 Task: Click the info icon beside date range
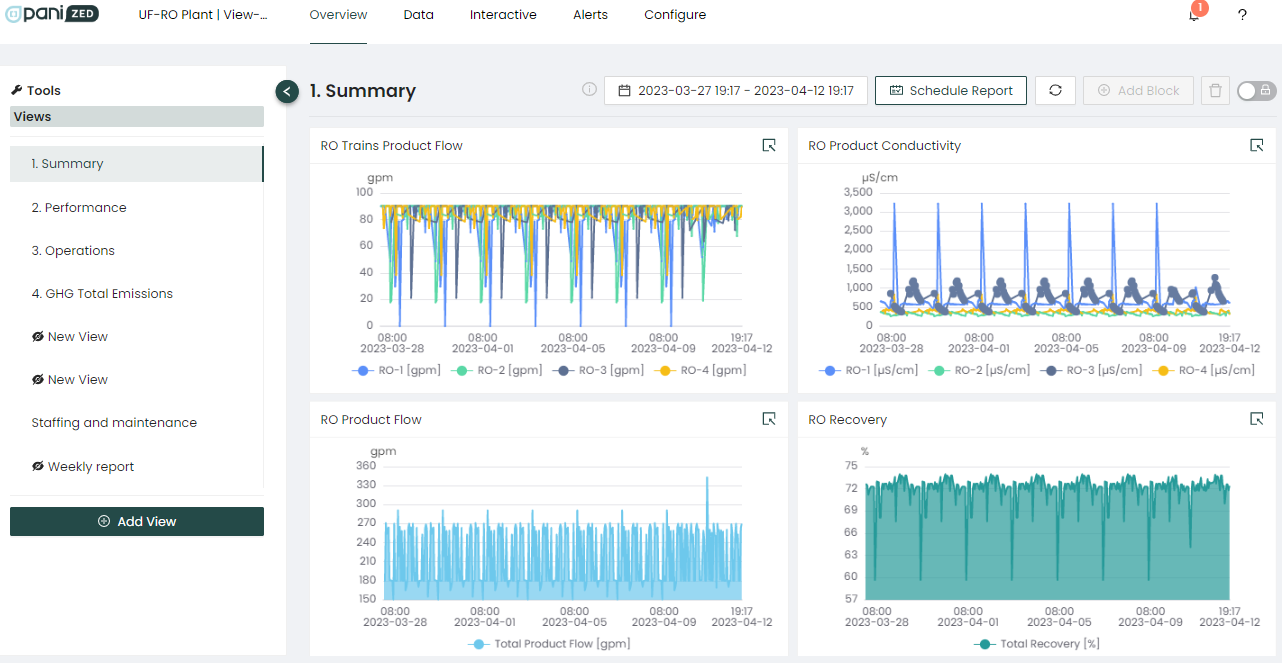click(x=589, y=90)
